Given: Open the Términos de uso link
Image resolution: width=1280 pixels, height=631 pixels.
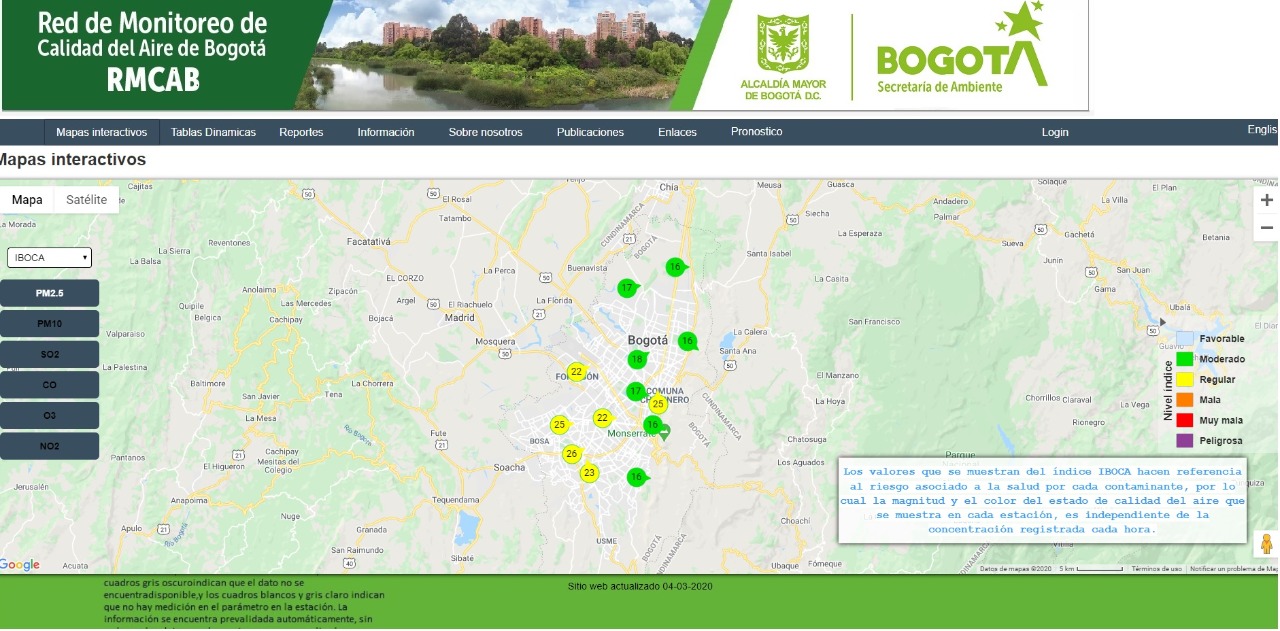Looking at the screenshot, I should [x=1156, y=568].
